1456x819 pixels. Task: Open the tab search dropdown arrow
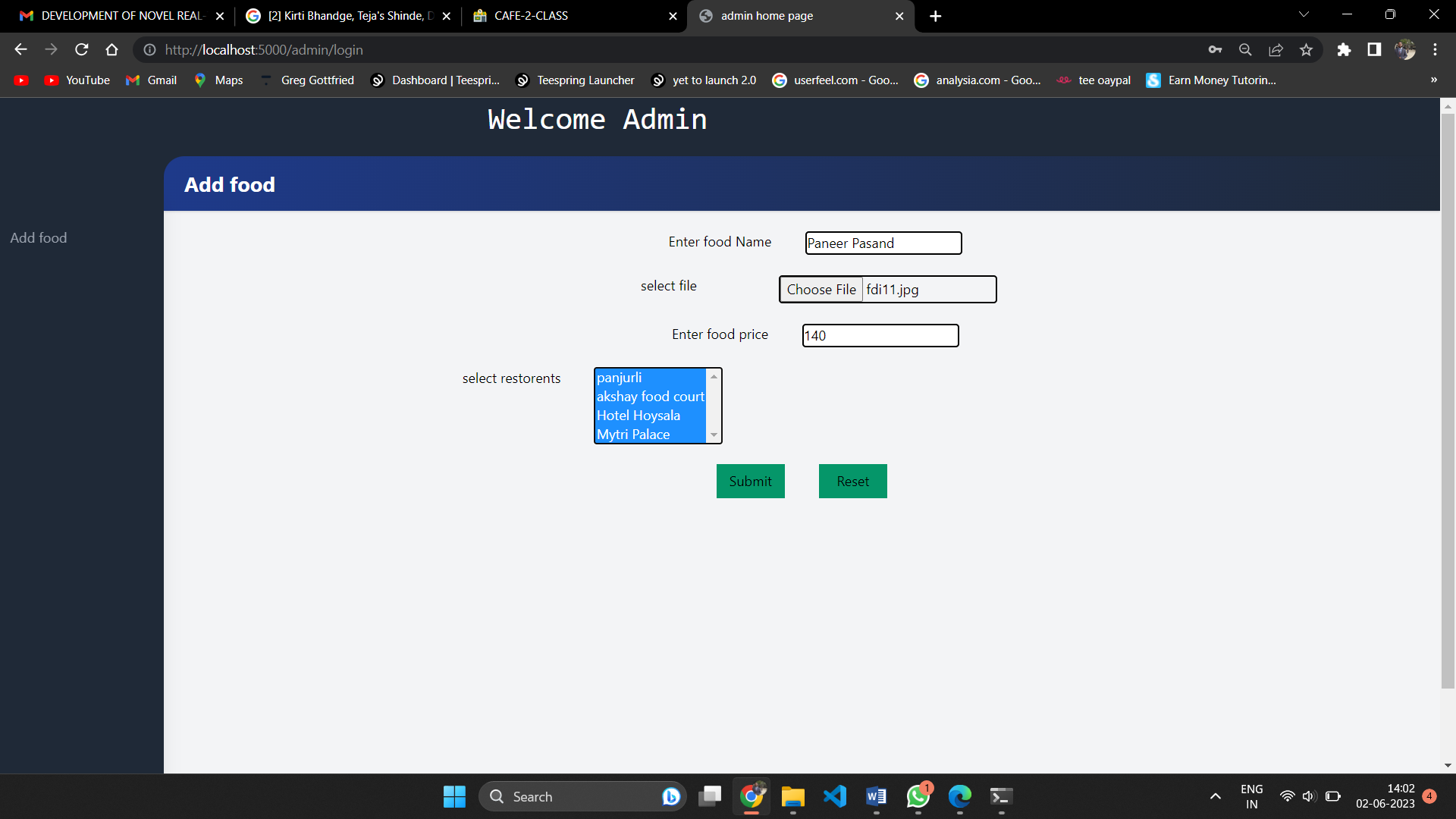click(1304, 14)
